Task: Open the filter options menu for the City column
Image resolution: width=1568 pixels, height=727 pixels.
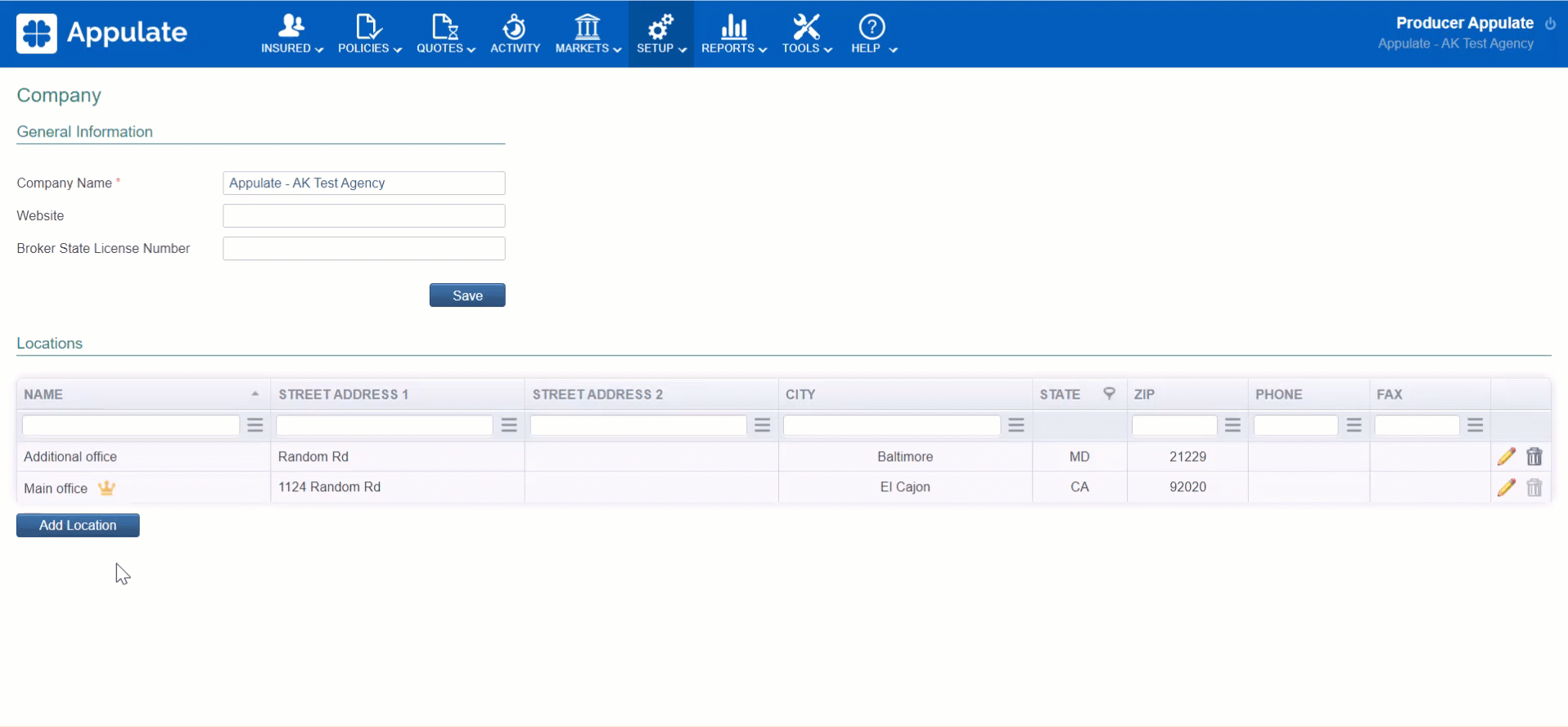Action: [x=1016, y=425]
